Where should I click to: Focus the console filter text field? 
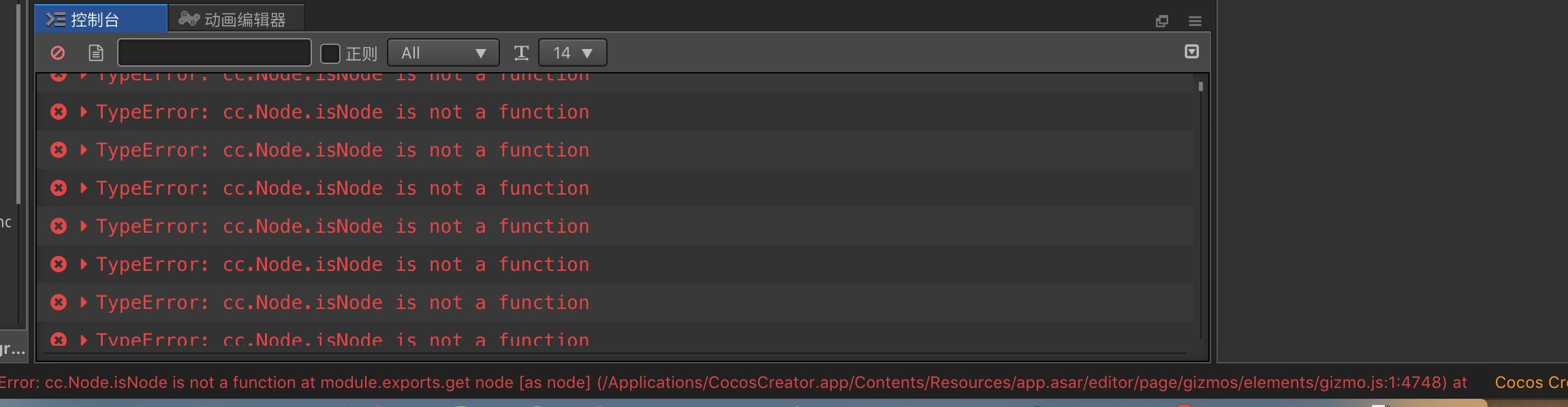pyautogui.click(x=215, y=52)
